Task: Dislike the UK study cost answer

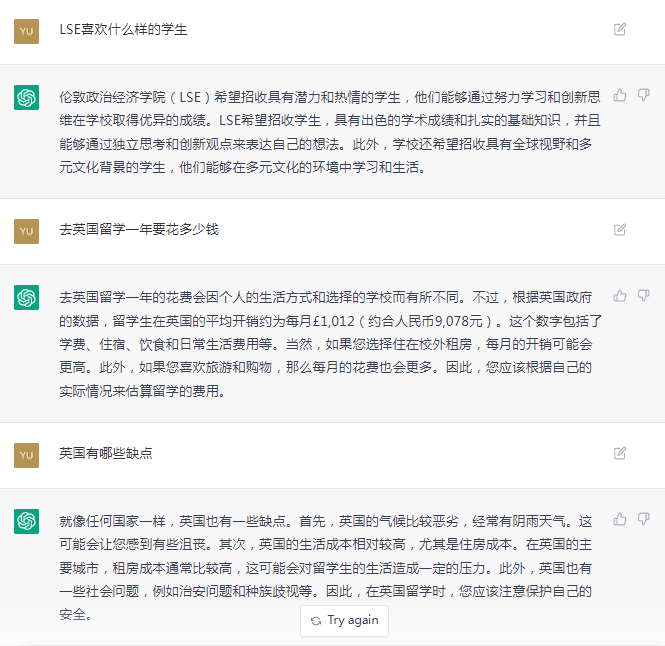Action: (x=643, y=296)
